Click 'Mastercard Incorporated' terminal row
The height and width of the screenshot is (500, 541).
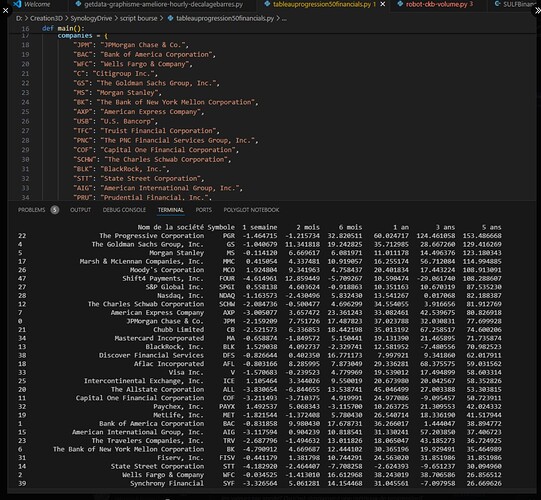[159, 339]
